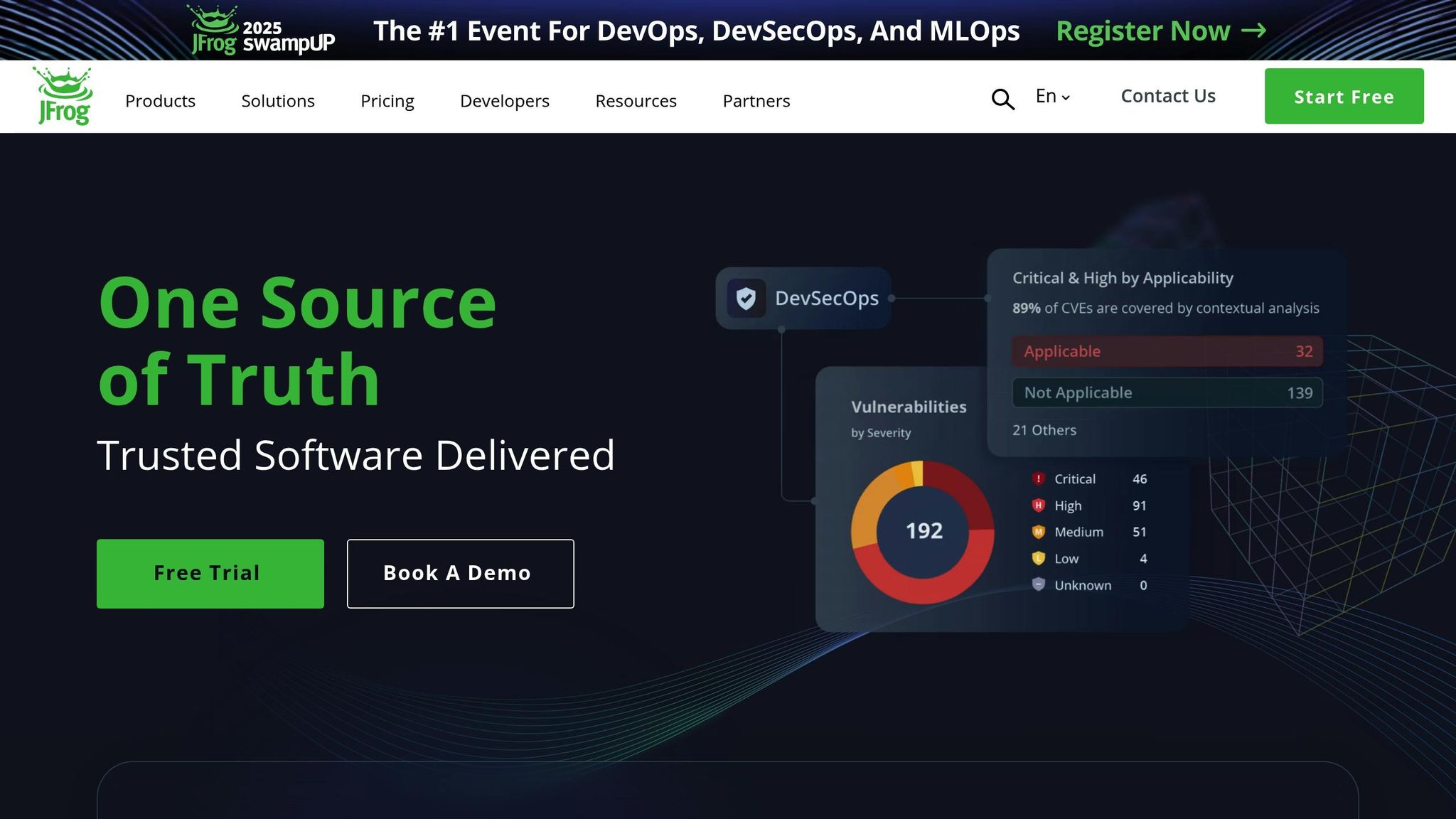Viewport: 1456px width, 819px height.
Task: Open the Products navigation menu
Action: click(160, 101)
